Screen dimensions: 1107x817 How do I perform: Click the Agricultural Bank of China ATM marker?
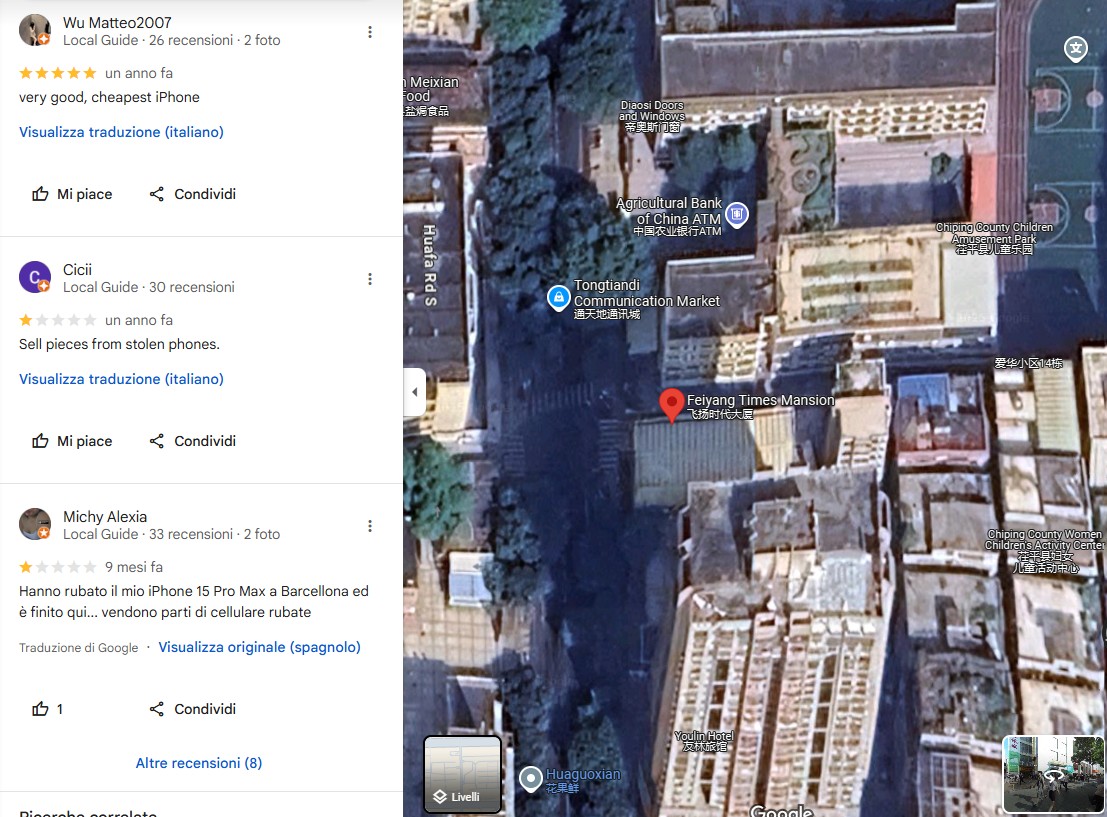click(x=737, y=214)
